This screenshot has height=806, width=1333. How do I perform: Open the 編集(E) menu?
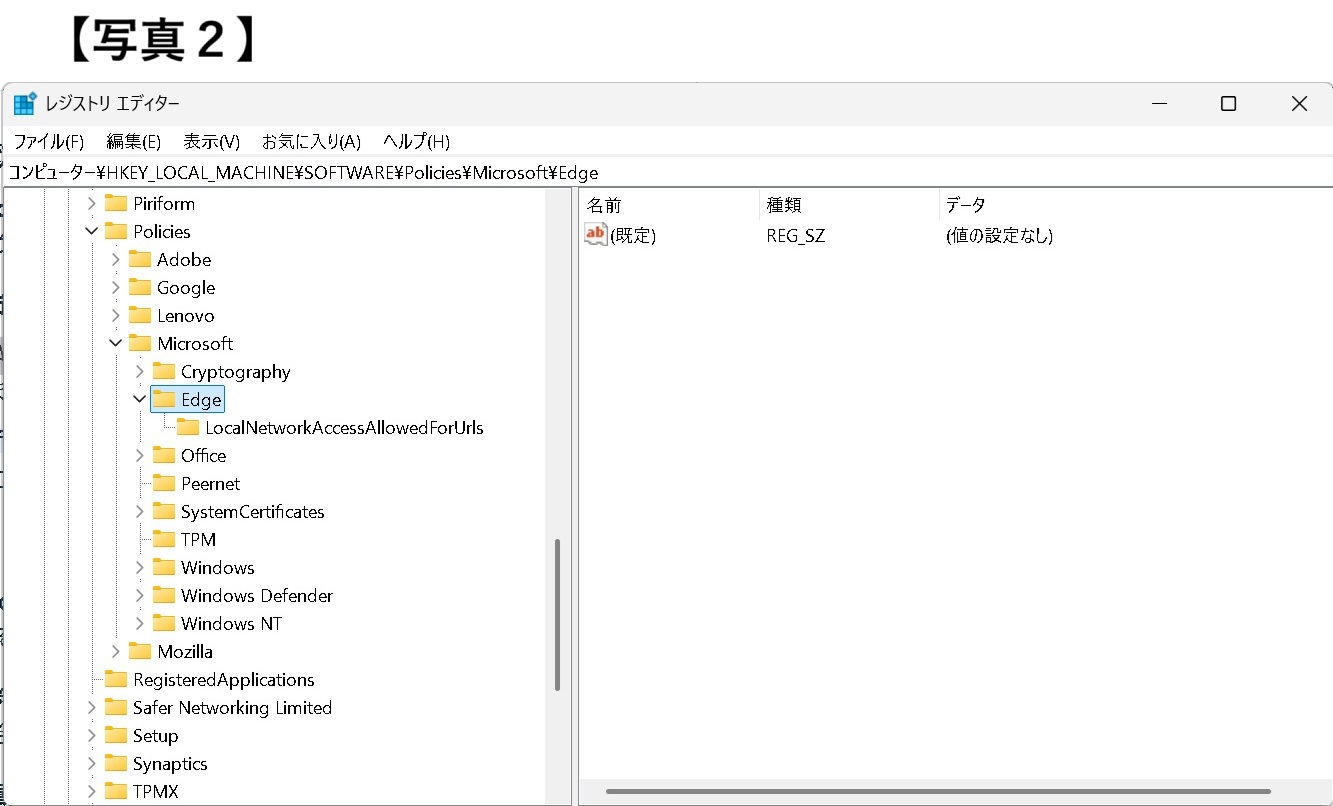coord(134,141)
